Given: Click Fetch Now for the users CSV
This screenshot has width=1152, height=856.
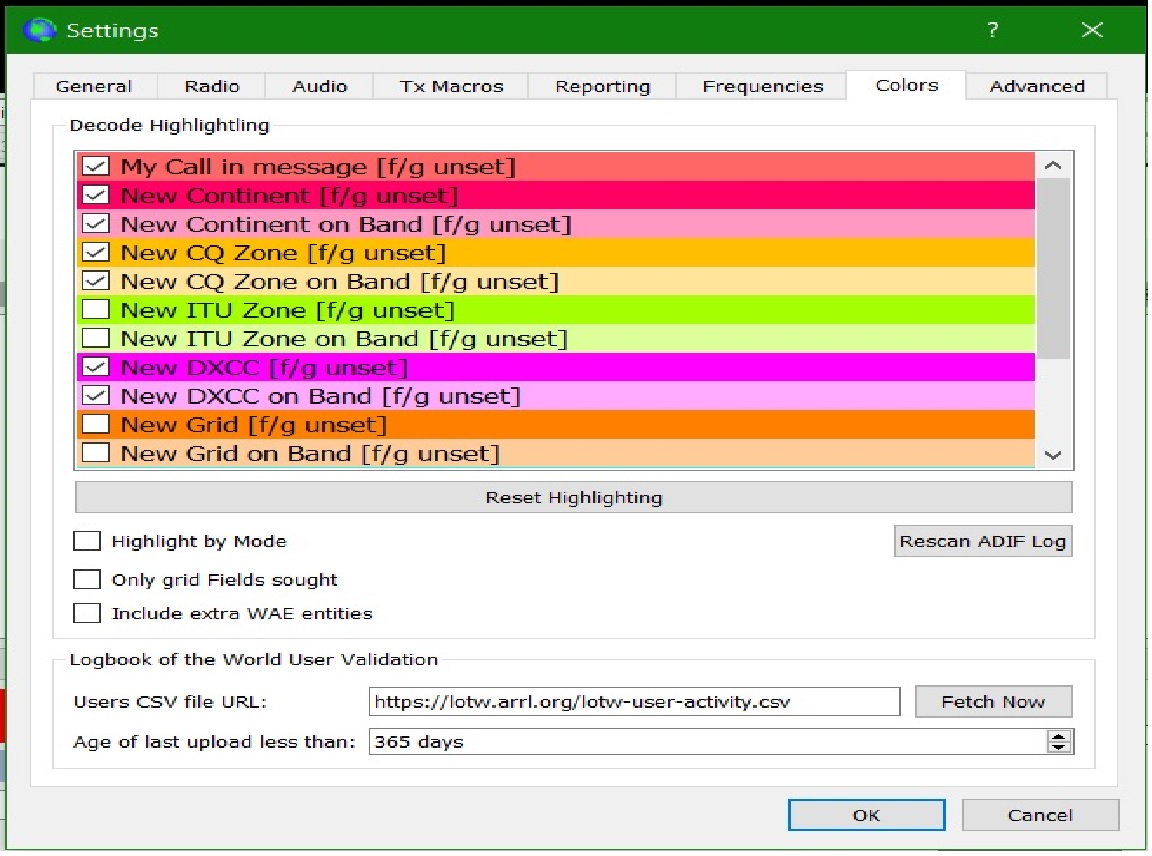Looking at the screenshot, I should click(993, 701).
